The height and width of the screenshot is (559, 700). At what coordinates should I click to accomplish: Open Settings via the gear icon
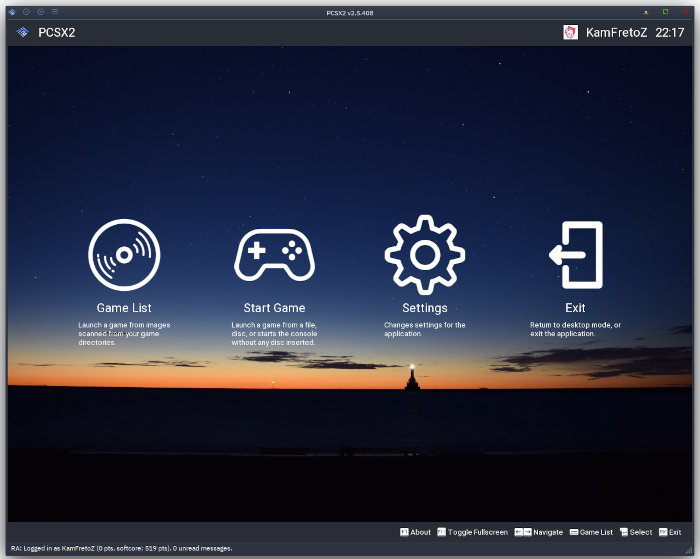pos(424,254)
